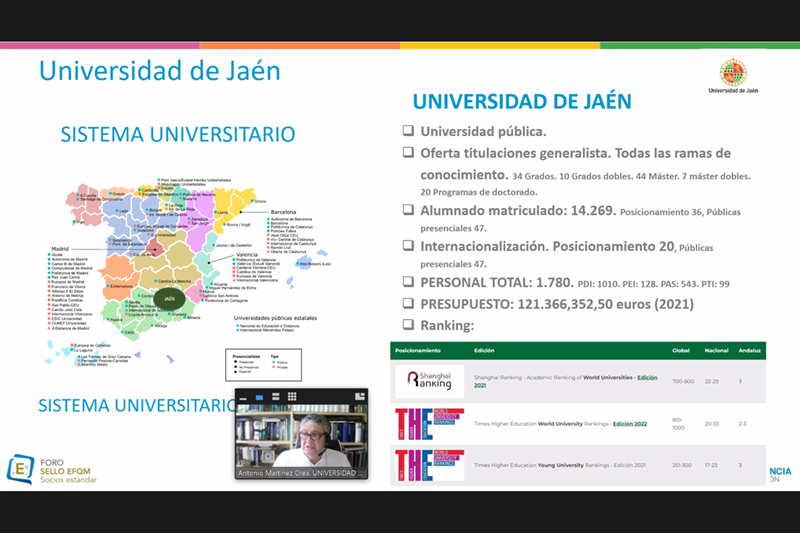Click the Posicionamiento column header

click(420, 350)
